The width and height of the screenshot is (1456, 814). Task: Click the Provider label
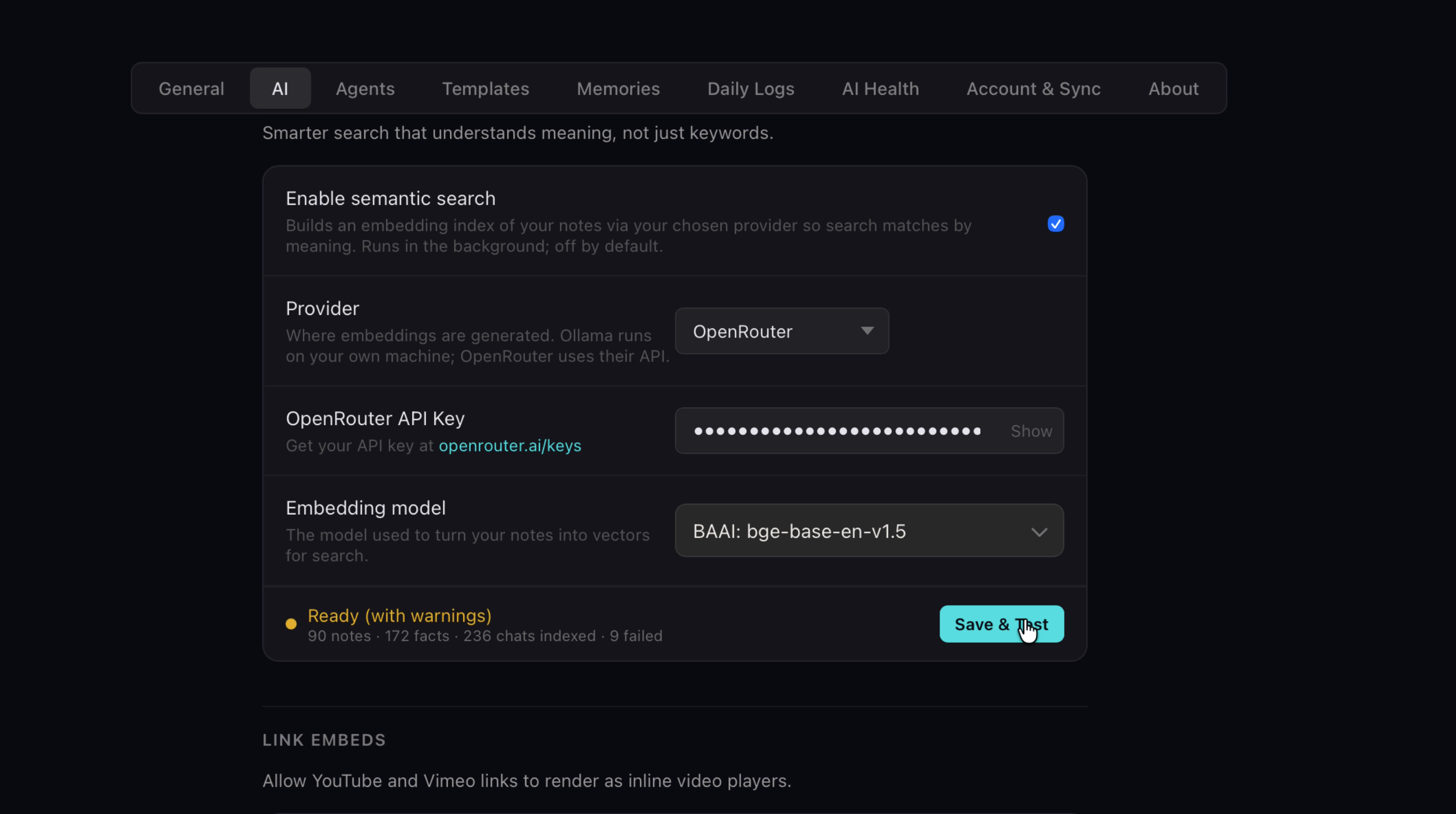322,309
